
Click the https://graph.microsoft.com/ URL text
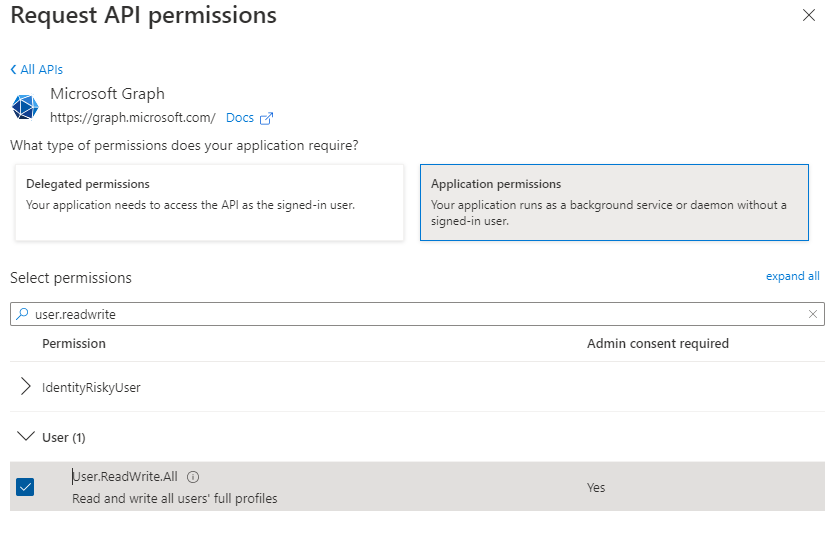click(x=133, y=118)
